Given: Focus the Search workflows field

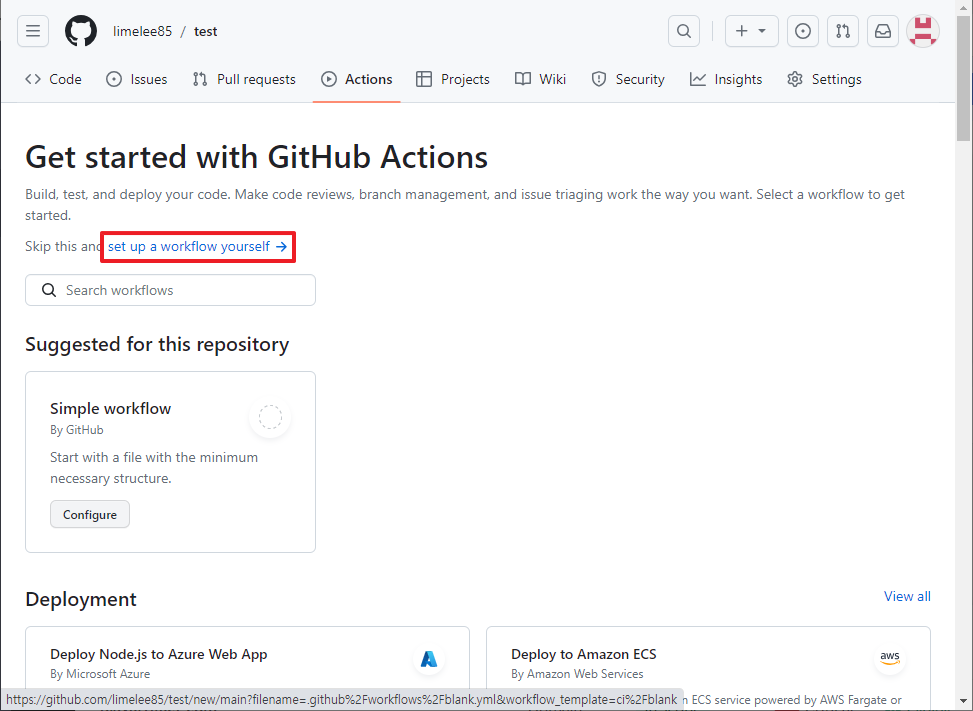Looking at the screenshot, I should pyautogui.click(x=171, y=290).
